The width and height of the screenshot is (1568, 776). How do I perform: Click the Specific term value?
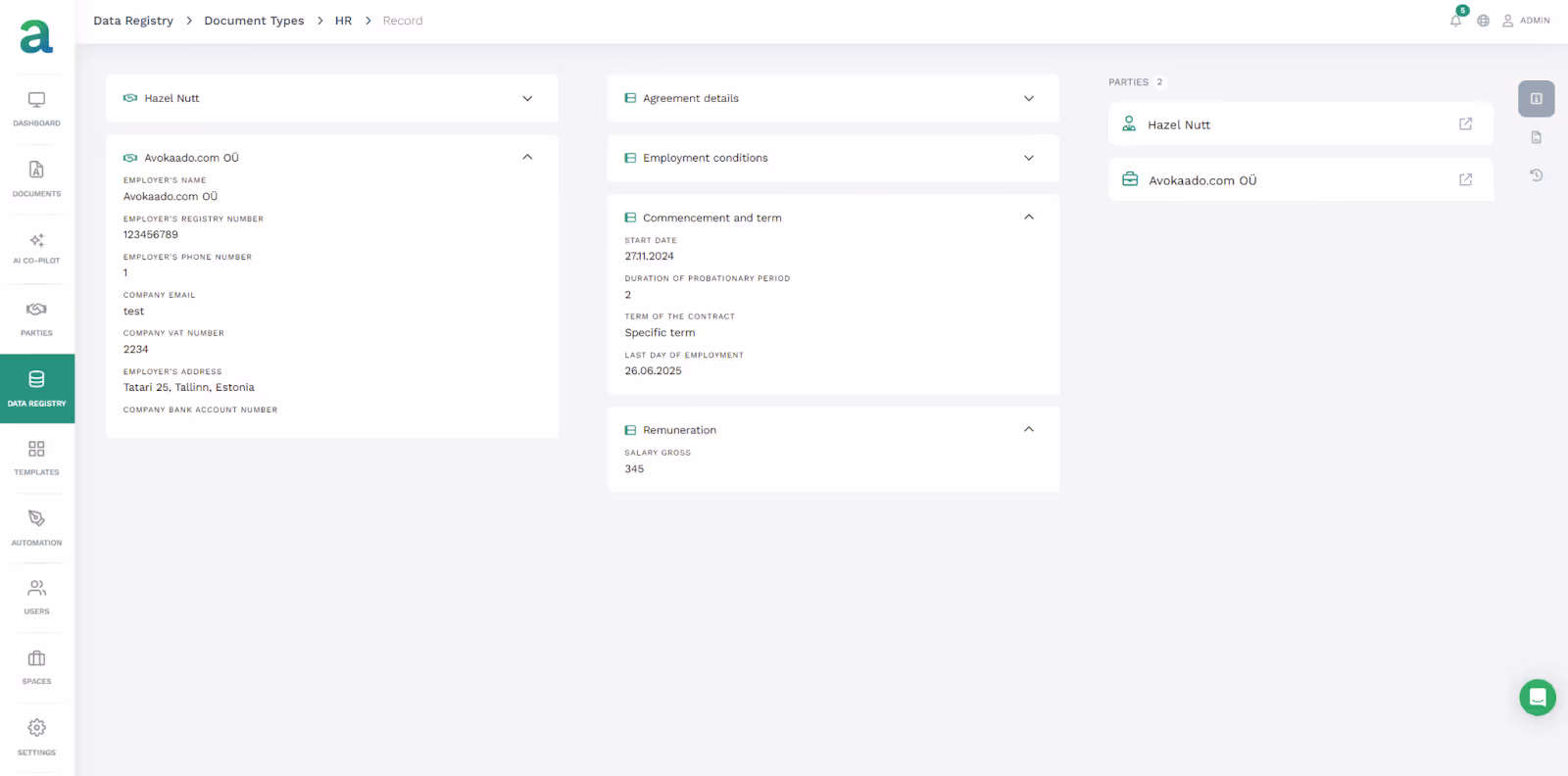660,333
